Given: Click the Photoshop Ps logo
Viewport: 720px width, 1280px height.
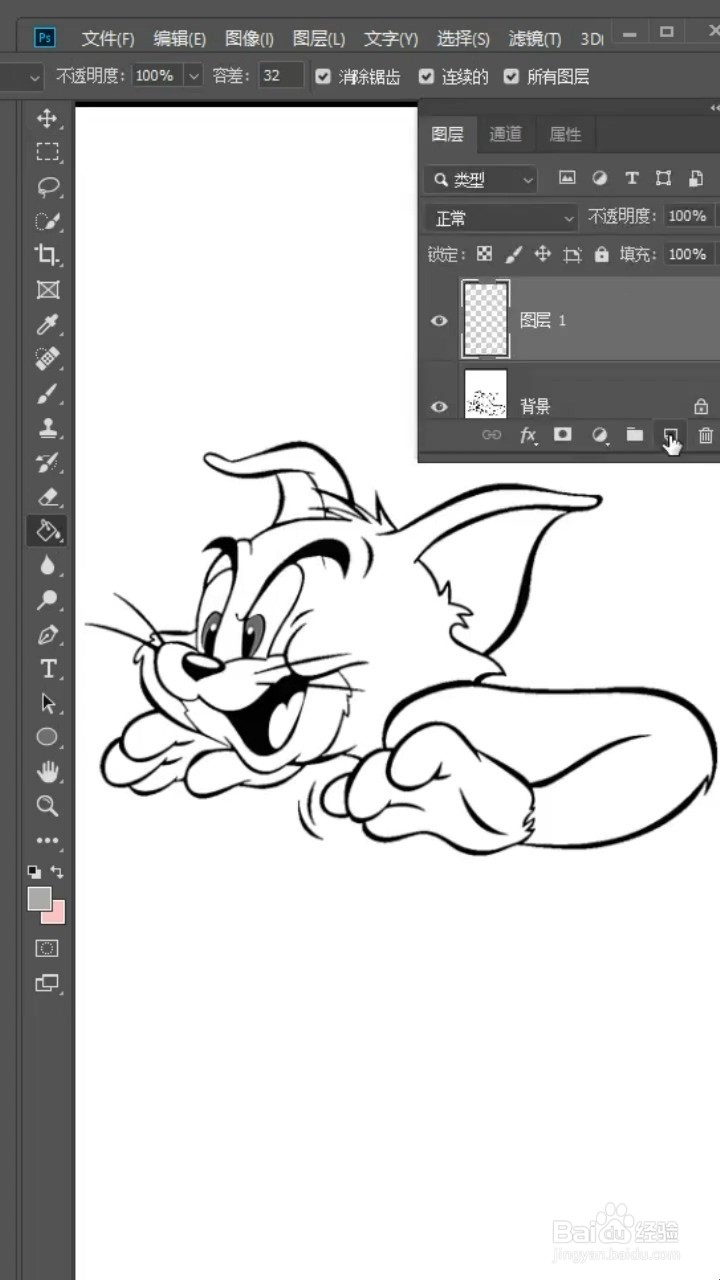Looking at the screenshot, I should pyautogui.click(x=45, y=38).
